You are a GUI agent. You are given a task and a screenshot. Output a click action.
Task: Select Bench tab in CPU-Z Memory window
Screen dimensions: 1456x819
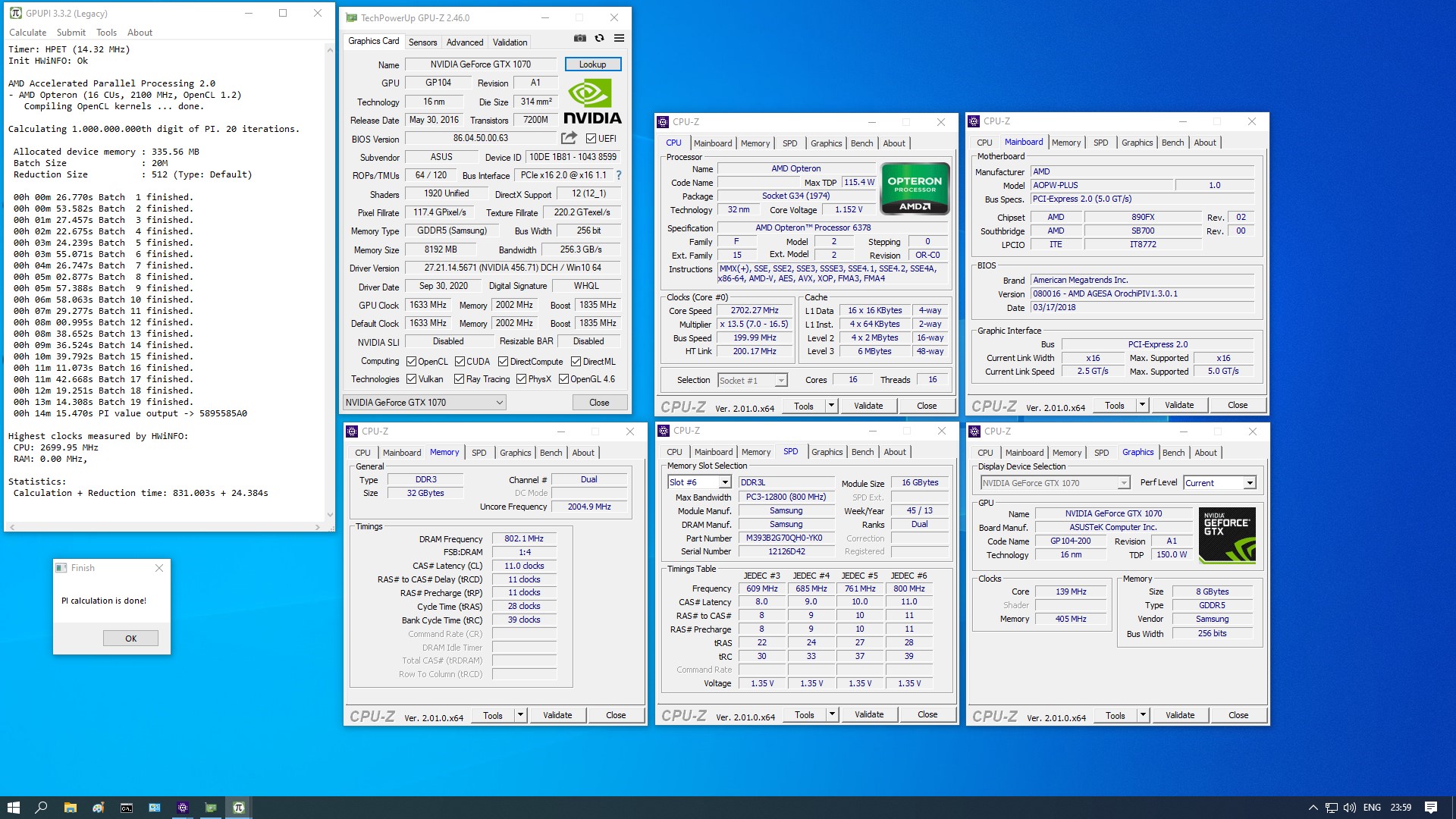pyautogui.click(x=551, y=453)
